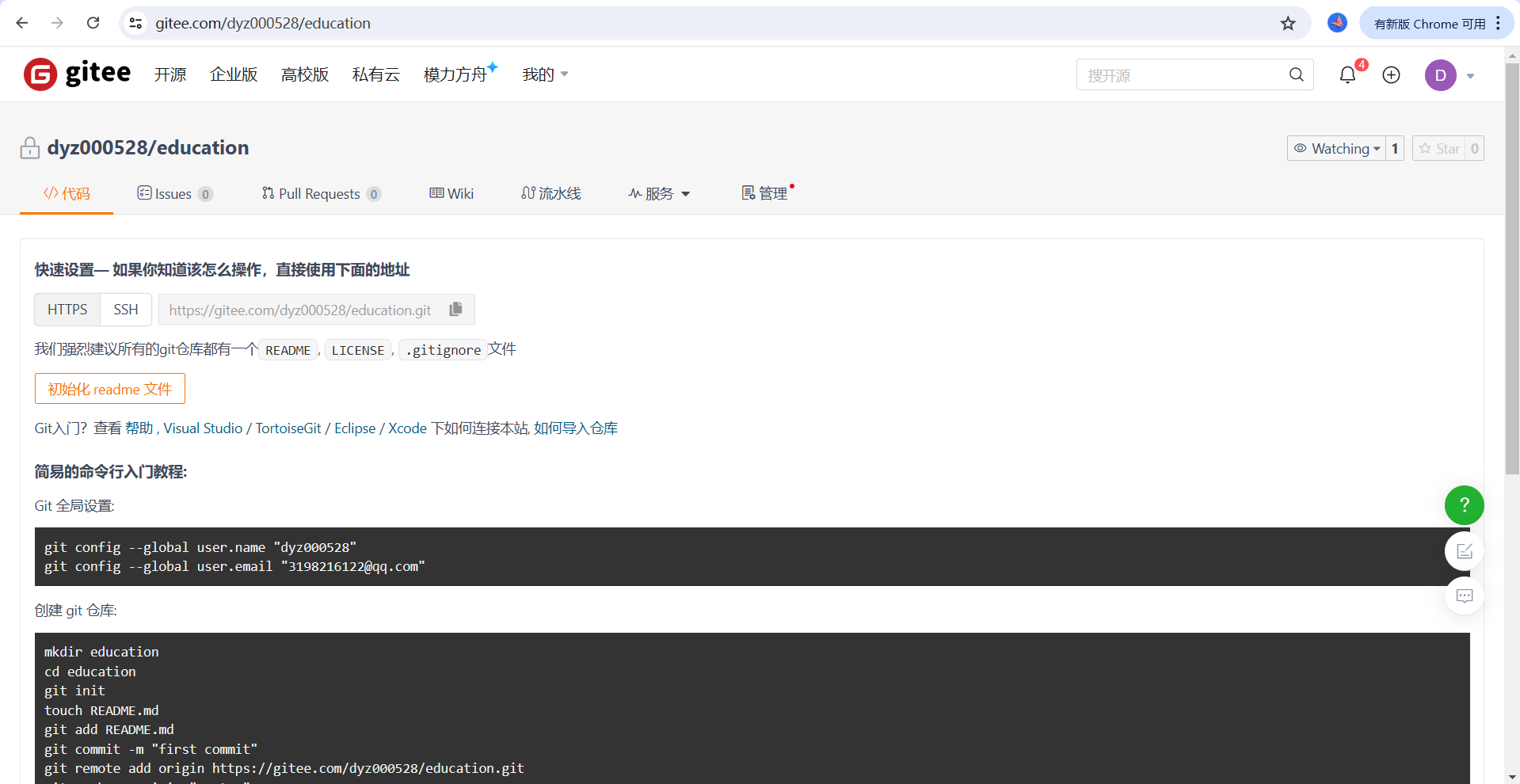Open the feedback comment icon on right edge

(x=1464, y=596)
